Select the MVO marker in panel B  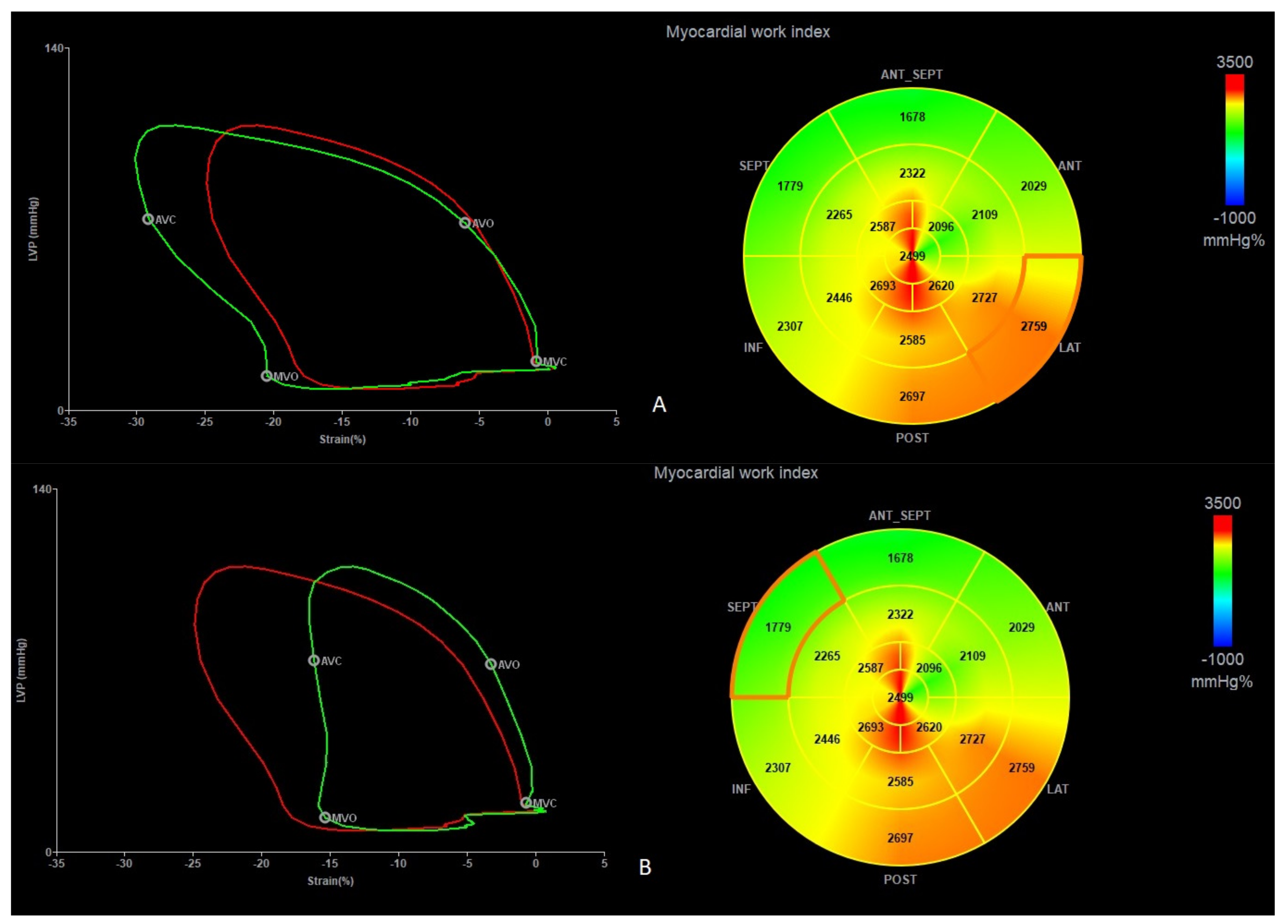click(x=324, y=817)
